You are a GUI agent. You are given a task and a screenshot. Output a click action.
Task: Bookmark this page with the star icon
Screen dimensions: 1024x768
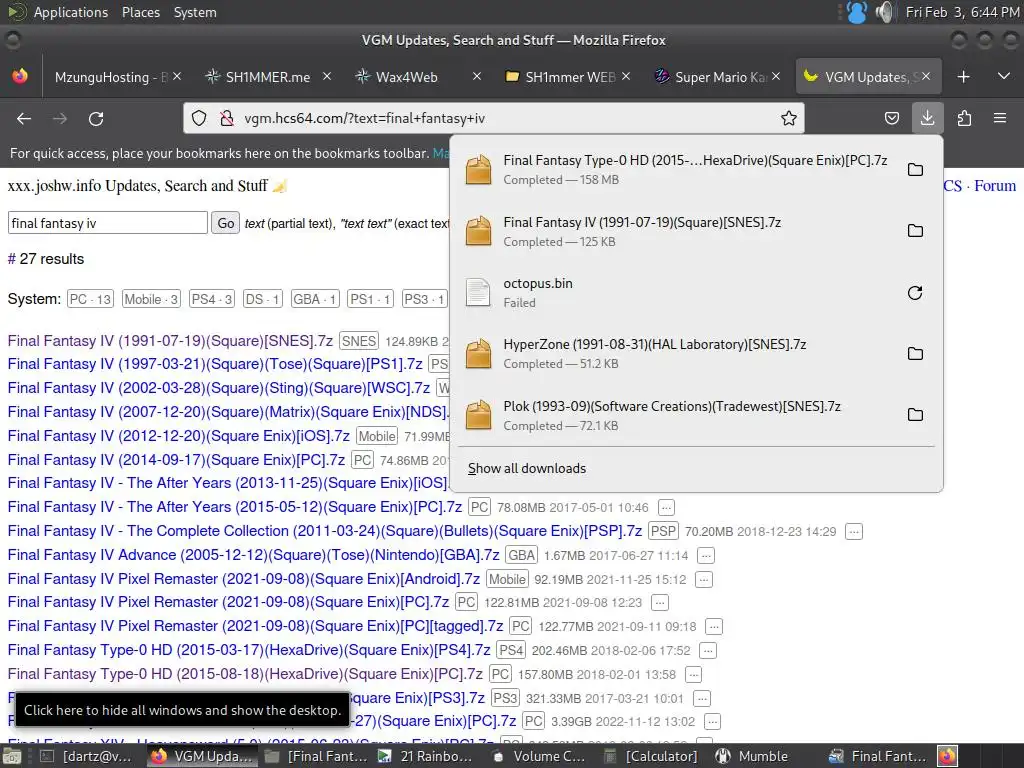pos(788,118)
